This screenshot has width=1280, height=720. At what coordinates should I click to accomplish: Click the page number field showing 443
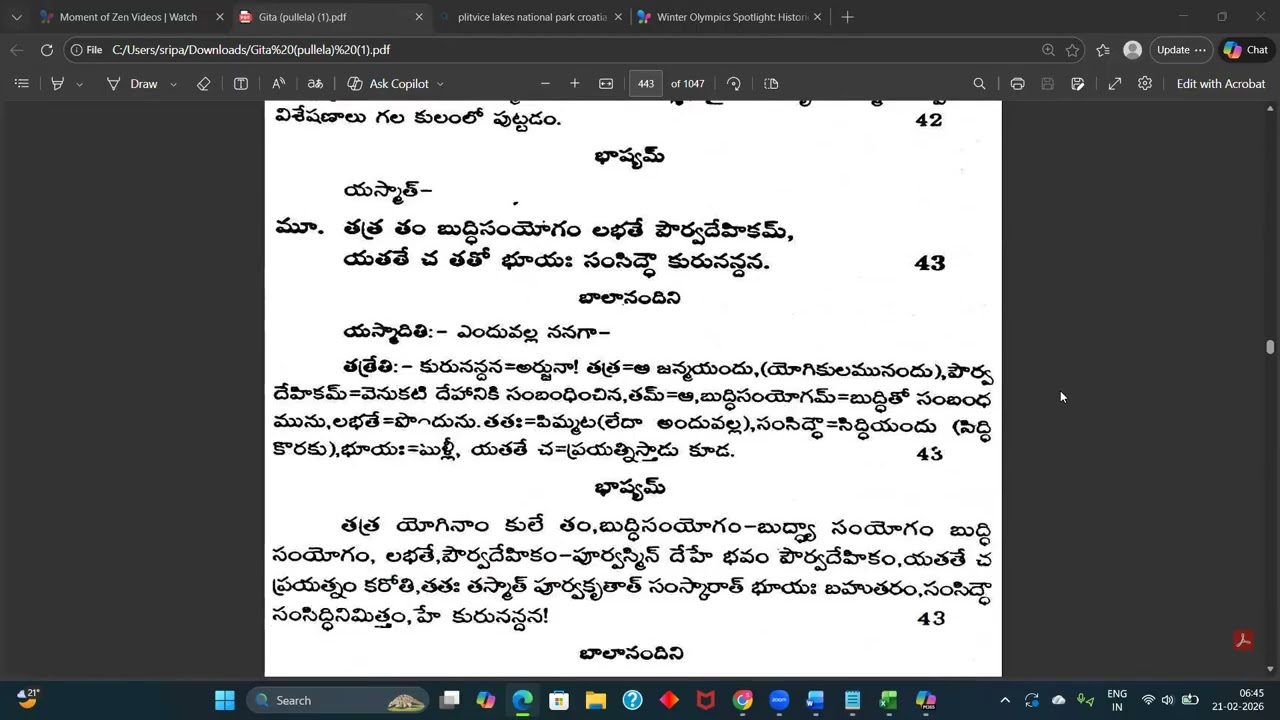[646, 84]
